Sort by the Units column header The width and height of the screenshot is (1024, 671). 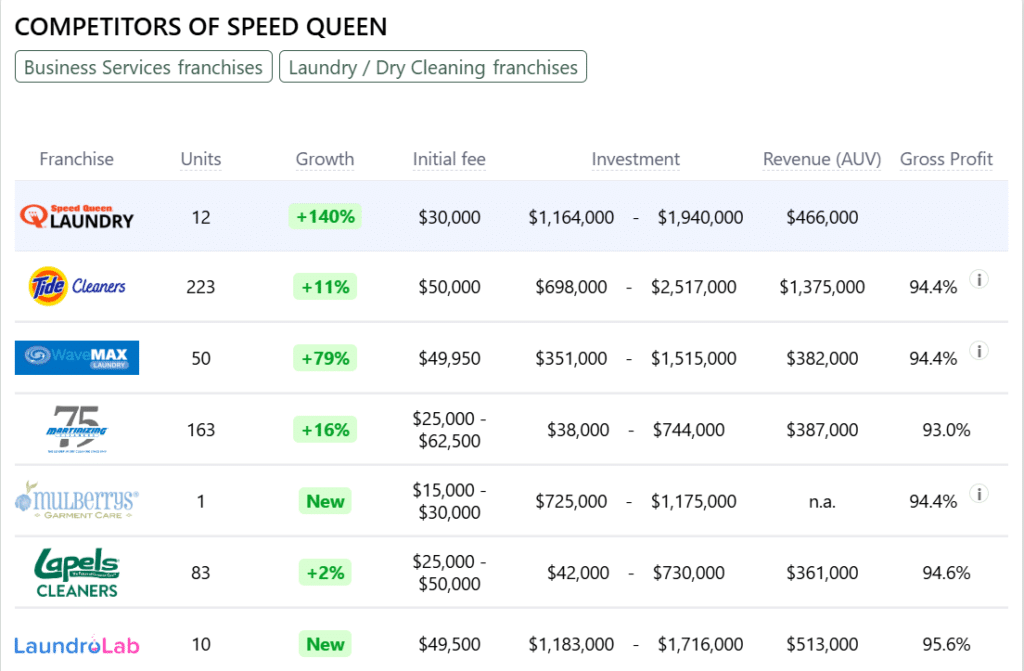point(200,159)
